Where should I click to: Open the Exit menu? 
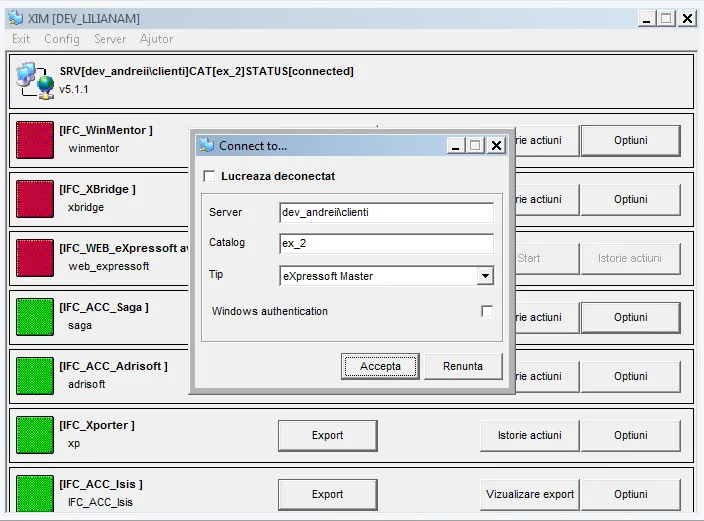tap(21, 39)
